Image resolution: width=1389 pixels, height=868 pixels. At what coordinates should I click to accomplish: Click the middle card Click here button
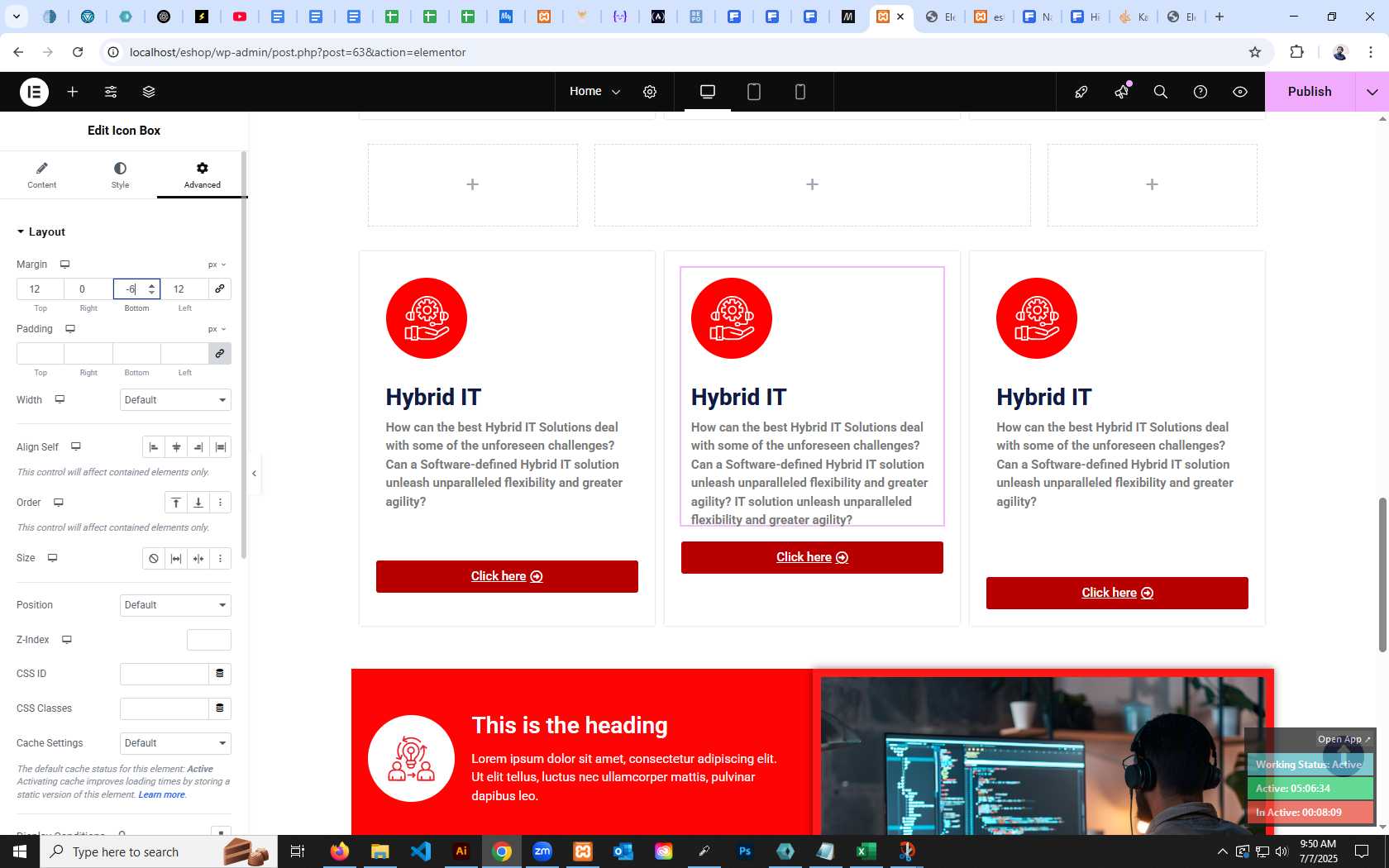812,557
